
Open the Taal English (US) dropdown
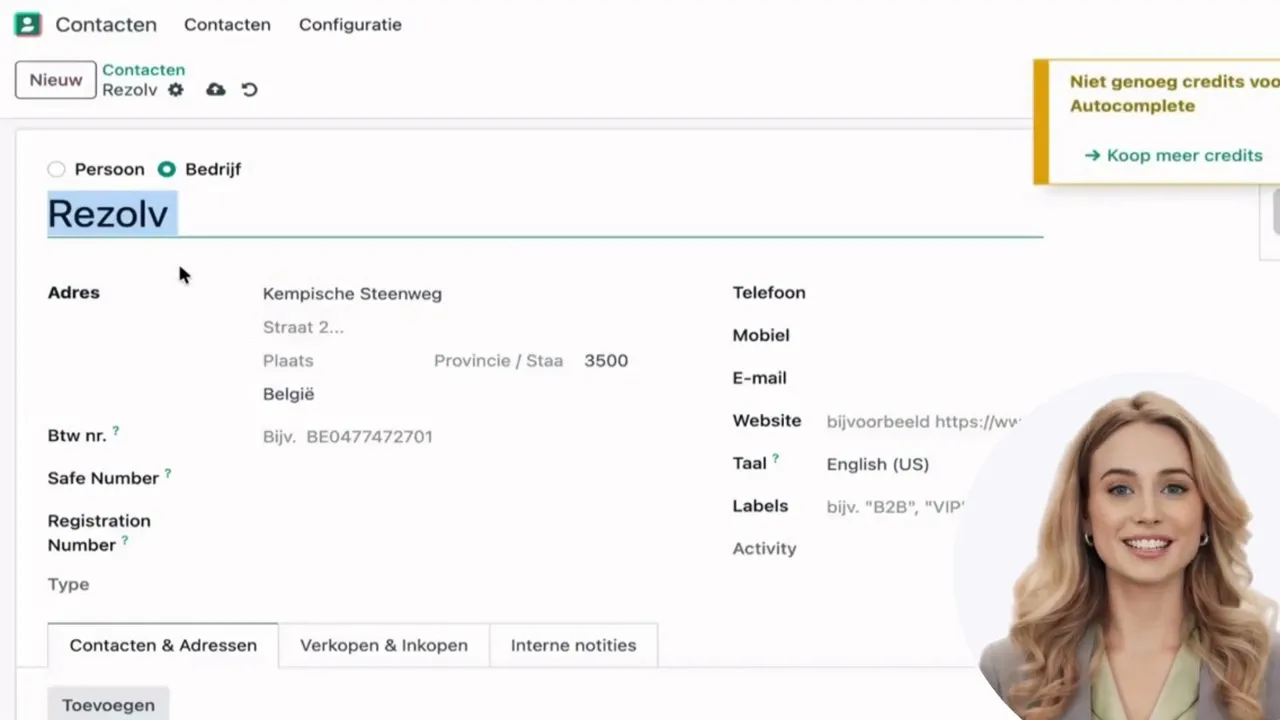click(878, 464)
